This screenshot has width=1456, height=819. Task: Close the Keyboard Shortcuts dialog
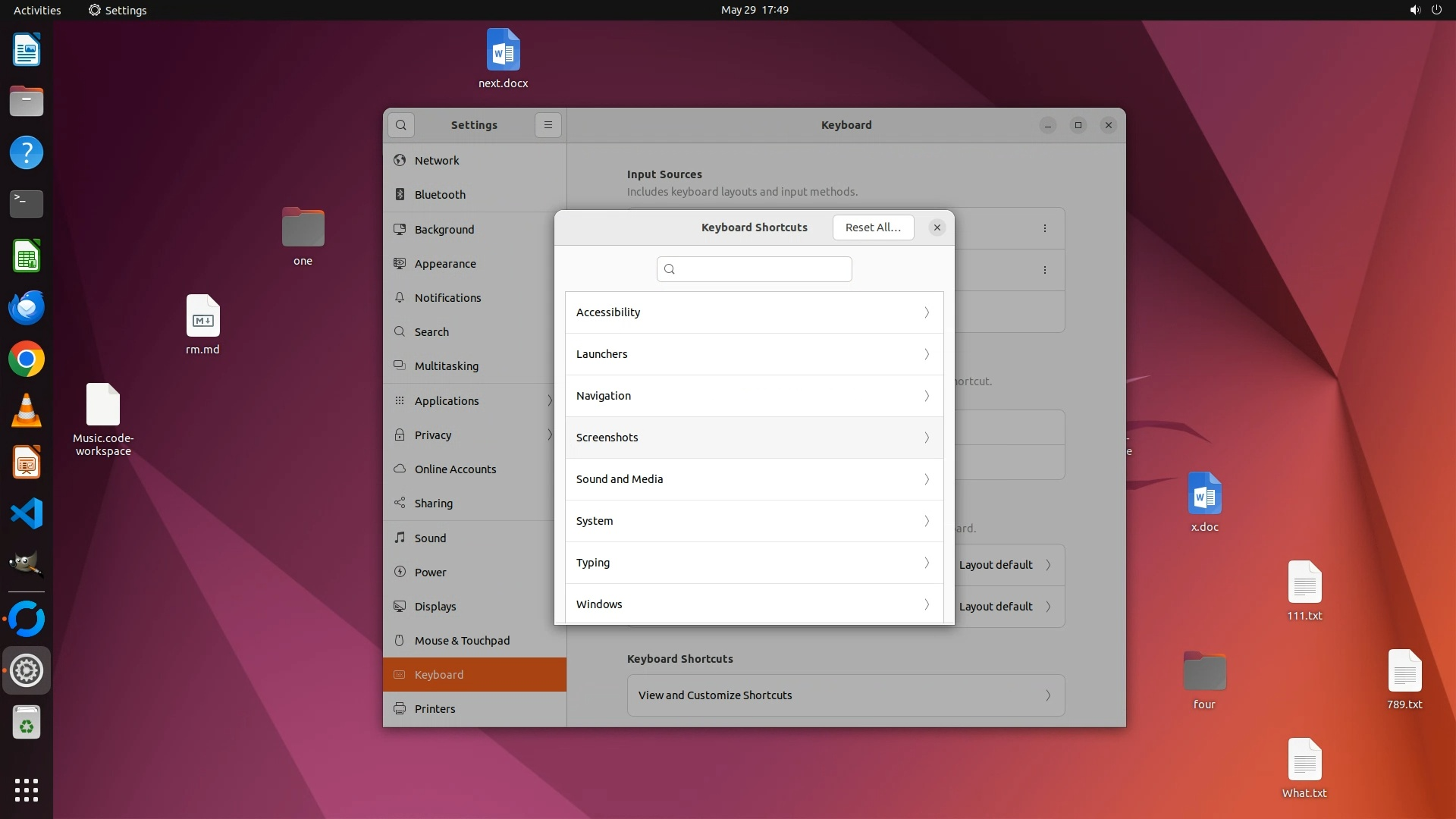pyautogui.click(x=937, y=227)
